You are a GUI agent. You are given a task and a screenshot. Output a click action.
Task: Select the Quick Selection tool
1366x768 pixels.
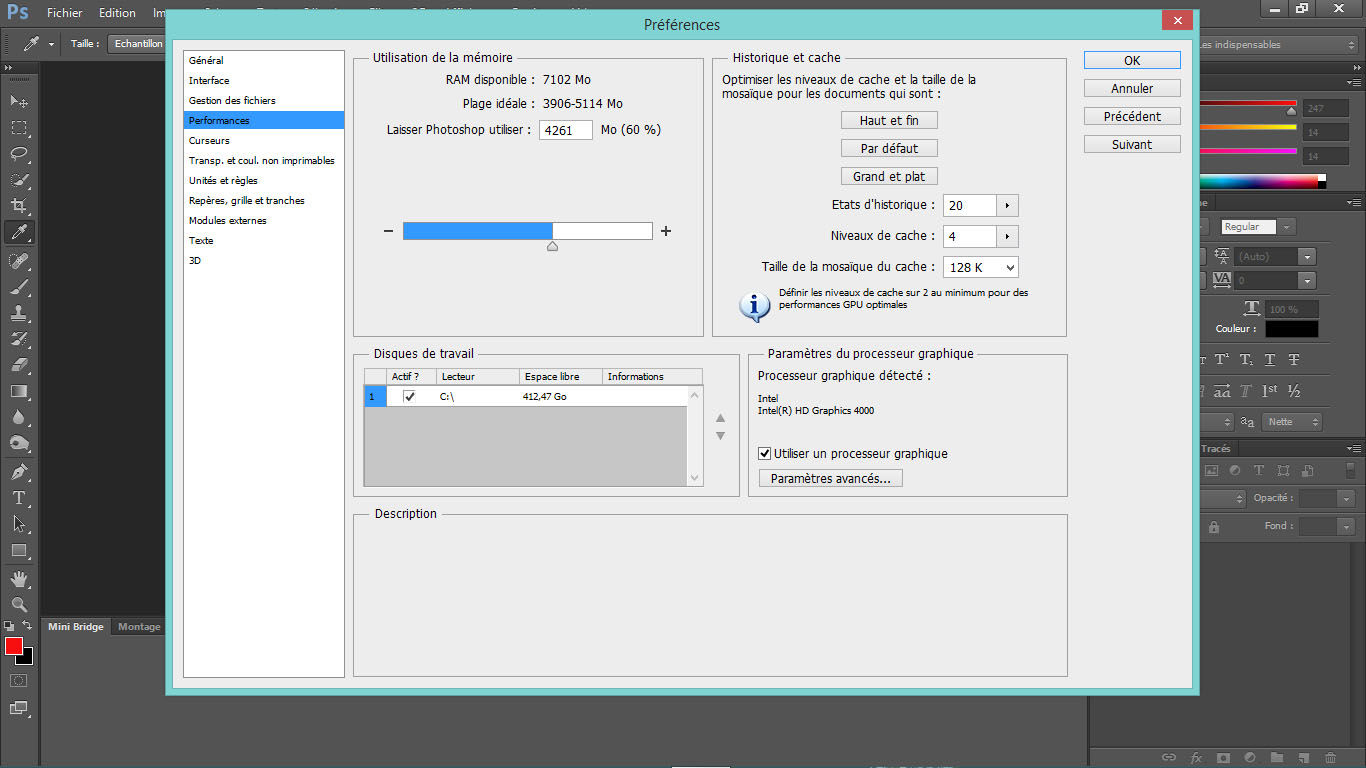tap(19, 180)
